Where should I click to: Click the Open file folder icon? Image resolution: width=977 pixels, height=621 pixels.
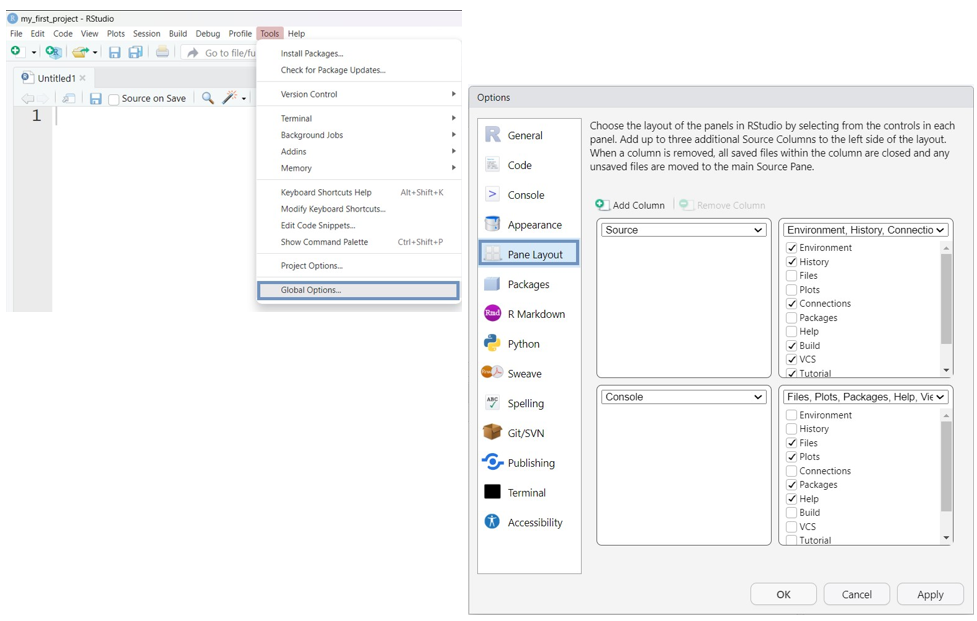coord(80,52)
